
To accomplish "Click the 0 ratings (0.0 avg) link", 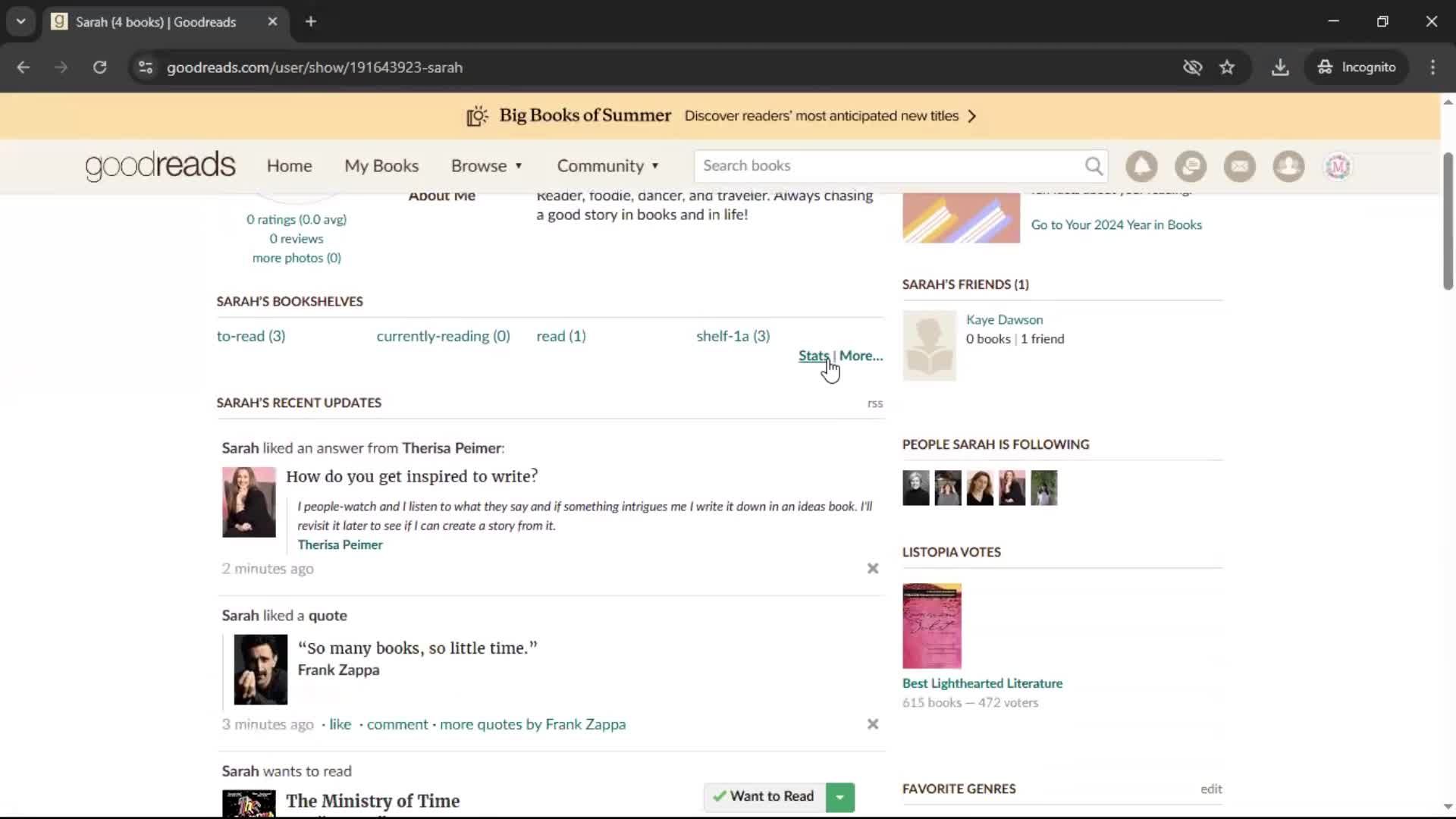I will (297, 219).
